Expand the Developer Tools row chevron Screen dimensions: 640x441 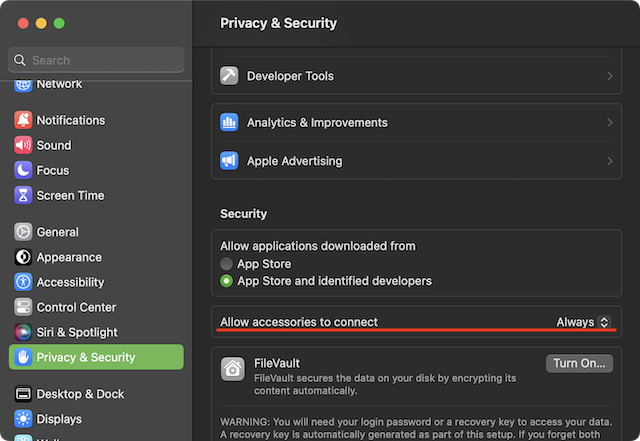click(609, 76)
